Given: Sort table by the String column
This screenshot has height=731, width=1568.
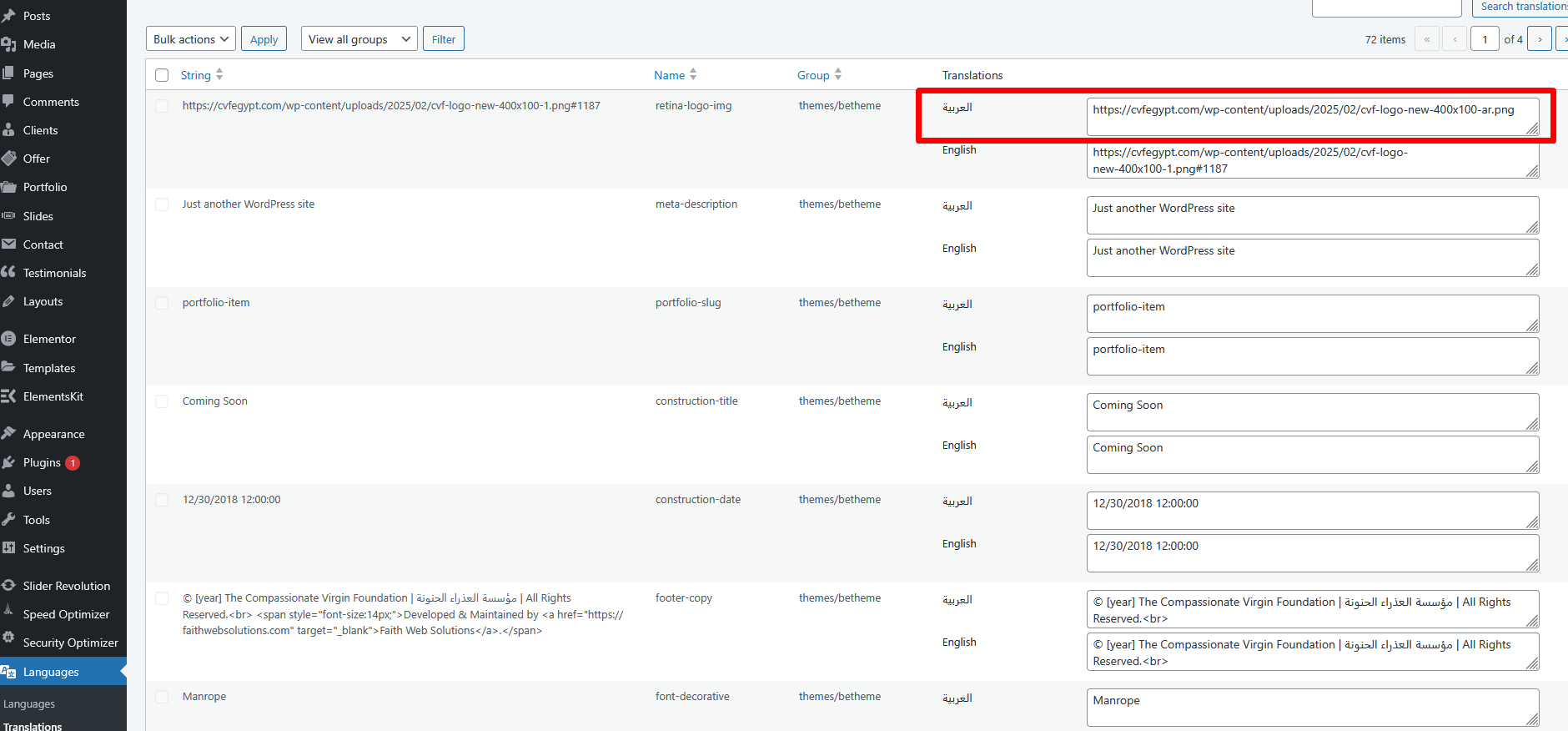Looking at the screenshot, I should pos(196,75).
